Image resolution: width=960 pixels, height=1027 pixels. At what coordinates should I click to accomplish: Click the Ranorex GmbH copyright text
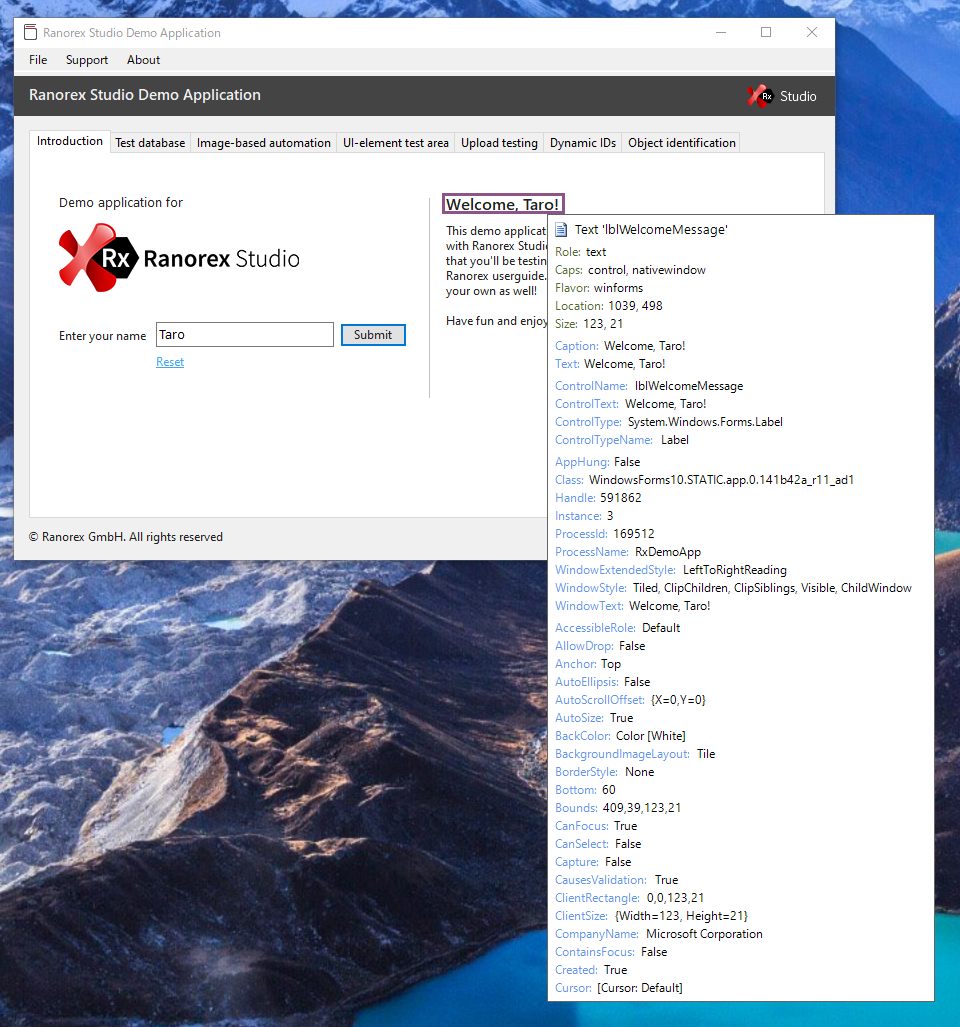(126, 537)
